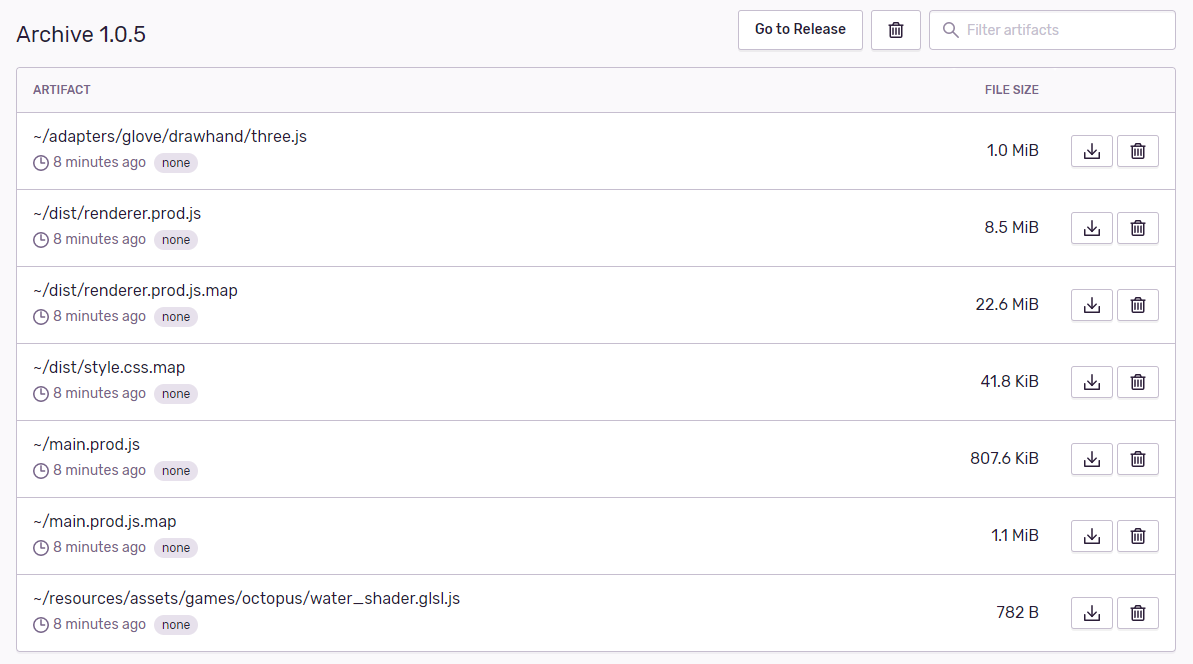Open the water_shader.glsl.js artifact link
Viewport: 1193px width, 664px height.
(x=246, y=597)
